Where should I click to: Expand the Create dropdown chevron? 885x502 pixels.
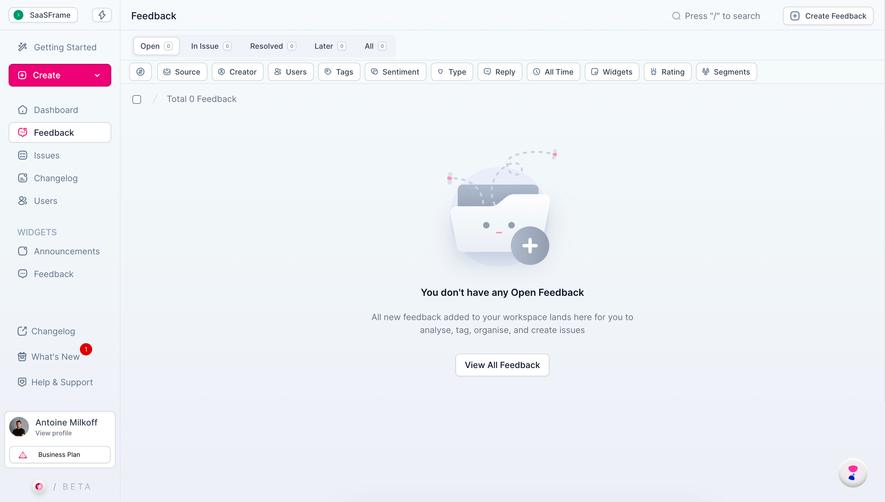tap(97, 75)
